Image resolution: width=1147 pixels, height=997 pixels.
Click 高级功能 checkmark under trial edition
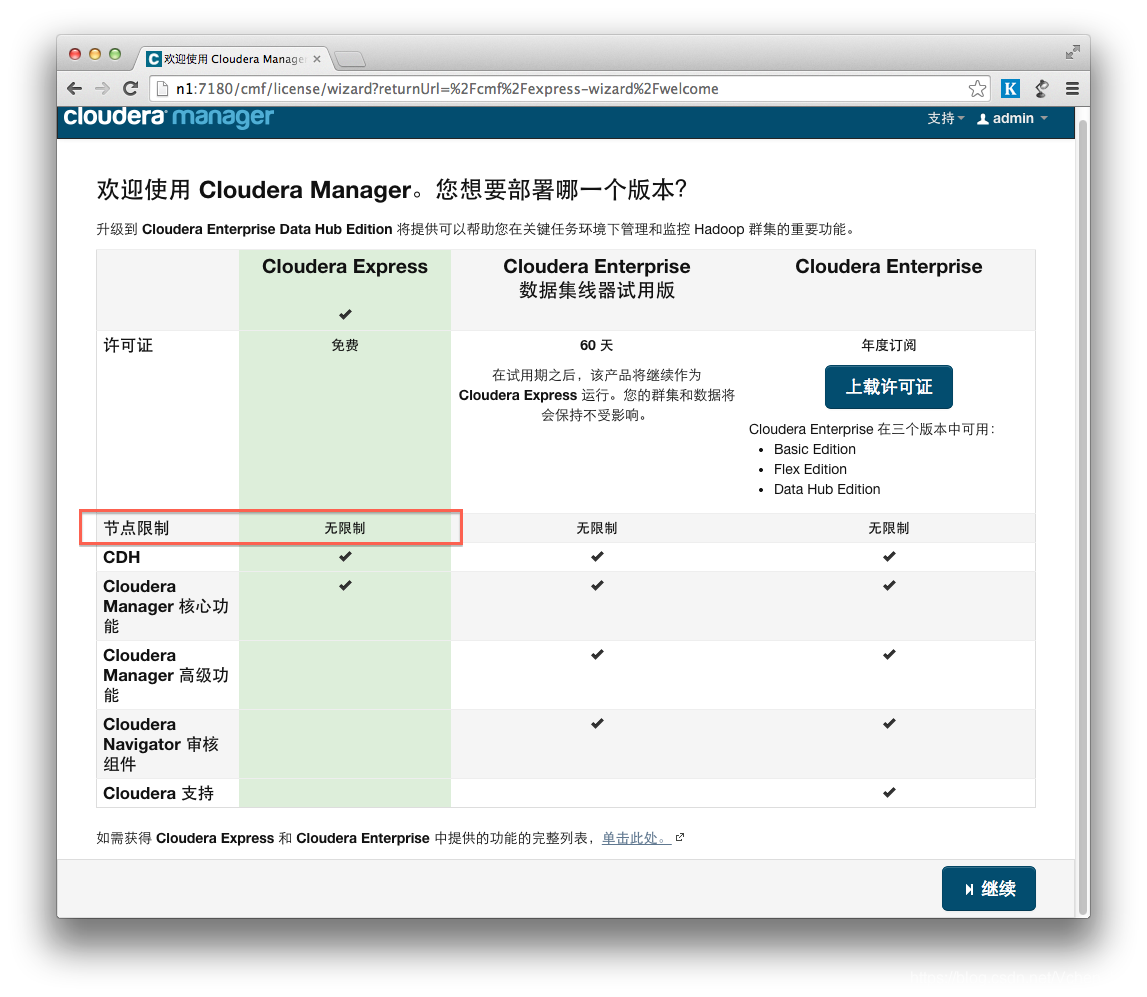pos(598,655)
